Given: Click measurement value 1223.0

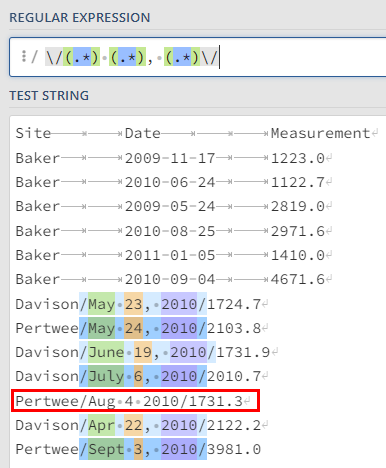Looking at the screenshot, I should 298,158.
